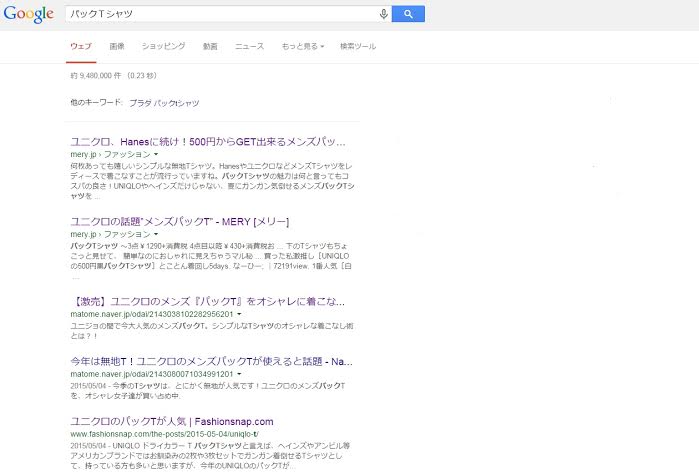Expand the もっと見る dropdown menu
This screenshot has height=475, width=699.
tap(303, 46)
